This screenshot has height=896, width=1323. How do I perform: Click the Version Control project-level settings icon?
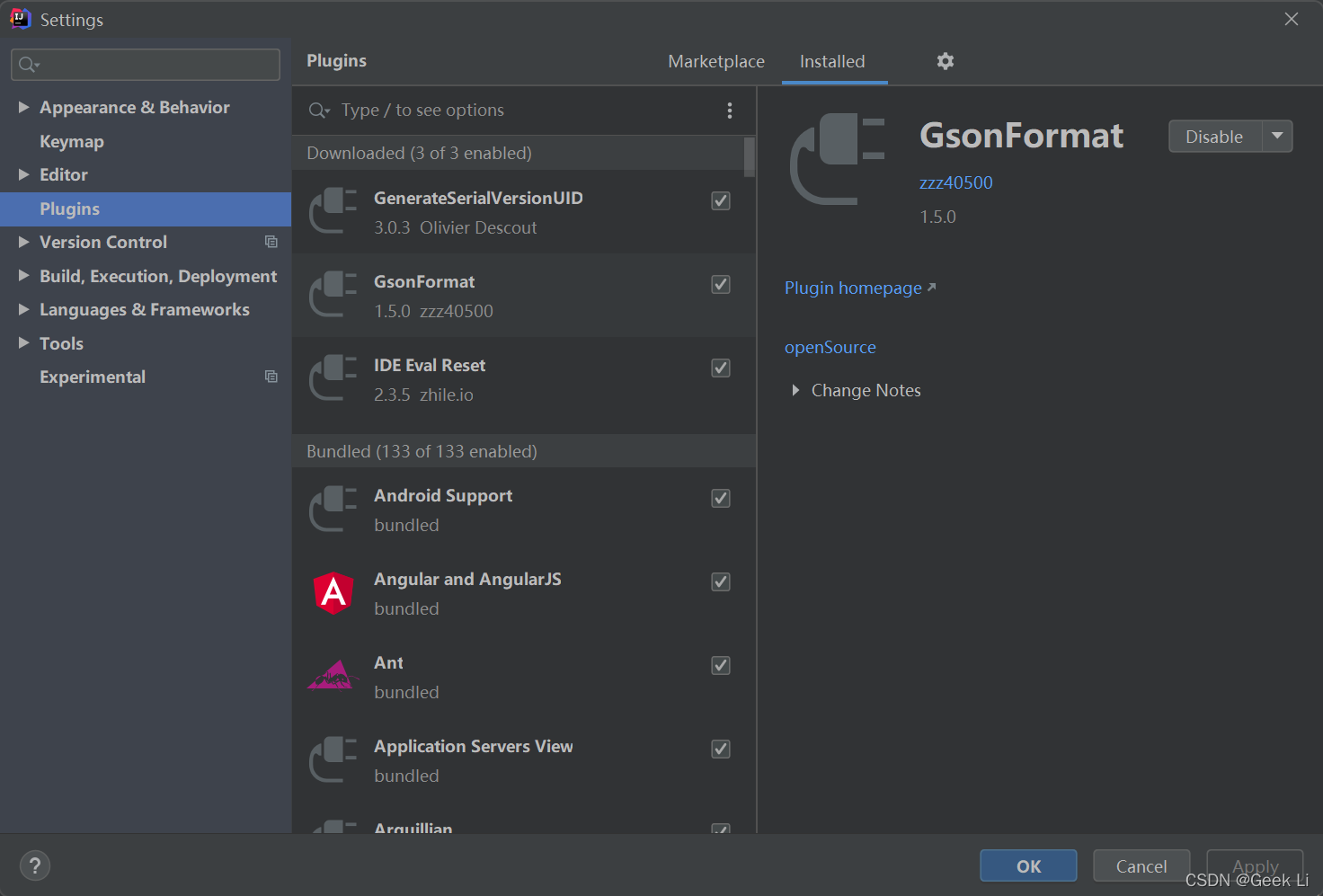271,242
